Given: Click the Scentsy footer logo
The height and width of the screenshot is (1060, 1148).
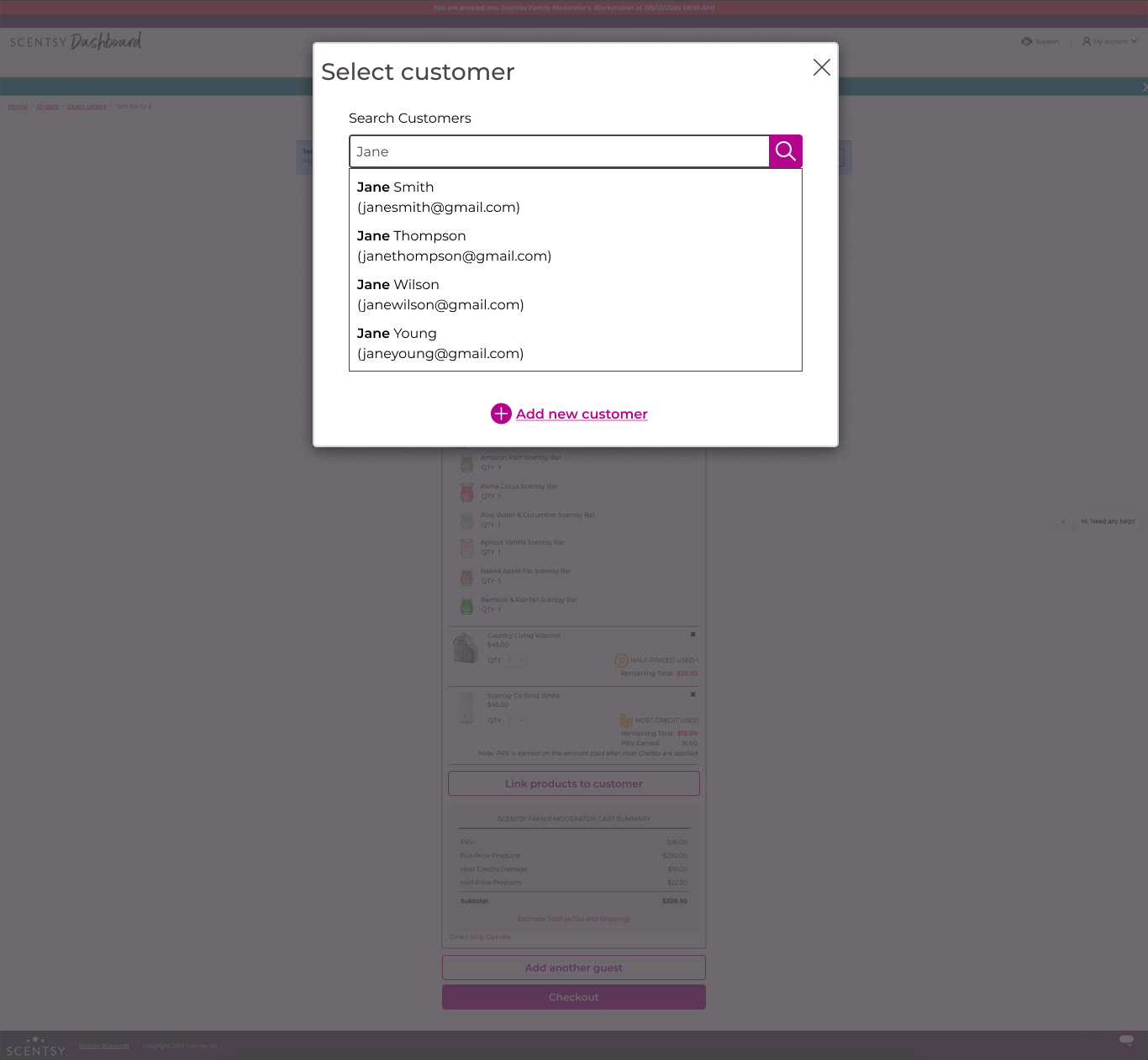Looking at the screenshot, I should [x=35, y=1046].
